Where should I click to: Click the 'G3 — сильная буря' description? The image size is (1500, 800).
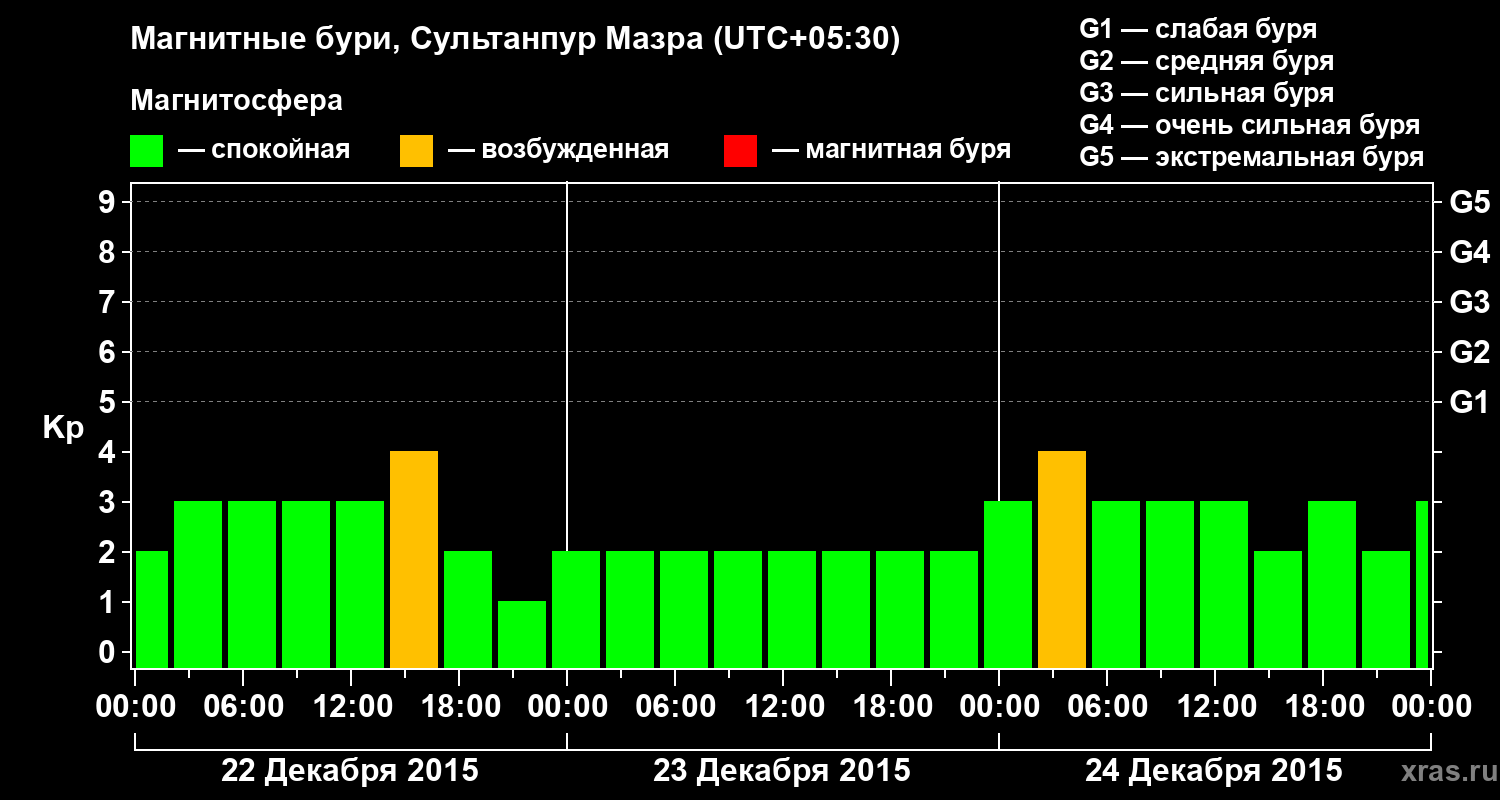point(1207,92)
